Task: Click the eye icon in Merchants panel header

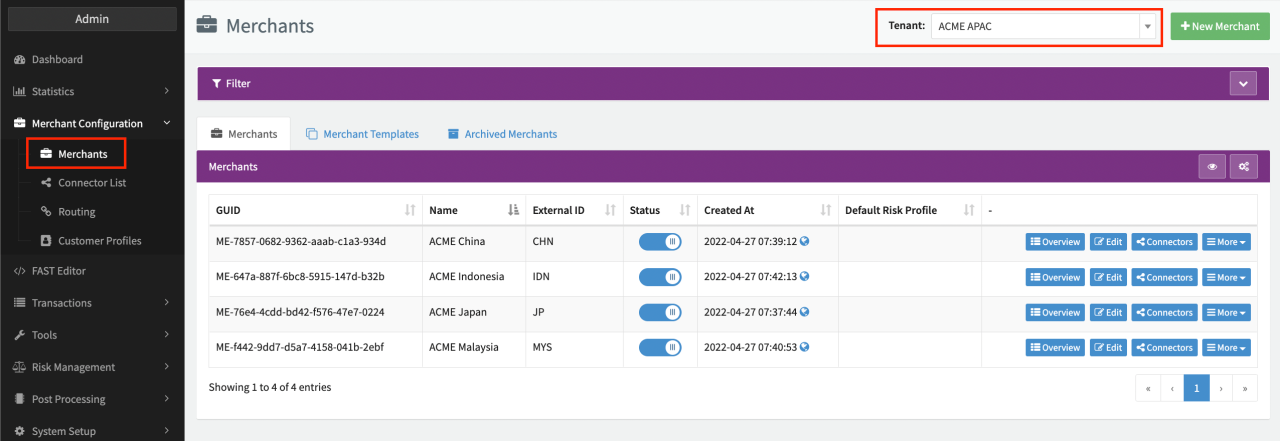Action: click(1212, 167)
